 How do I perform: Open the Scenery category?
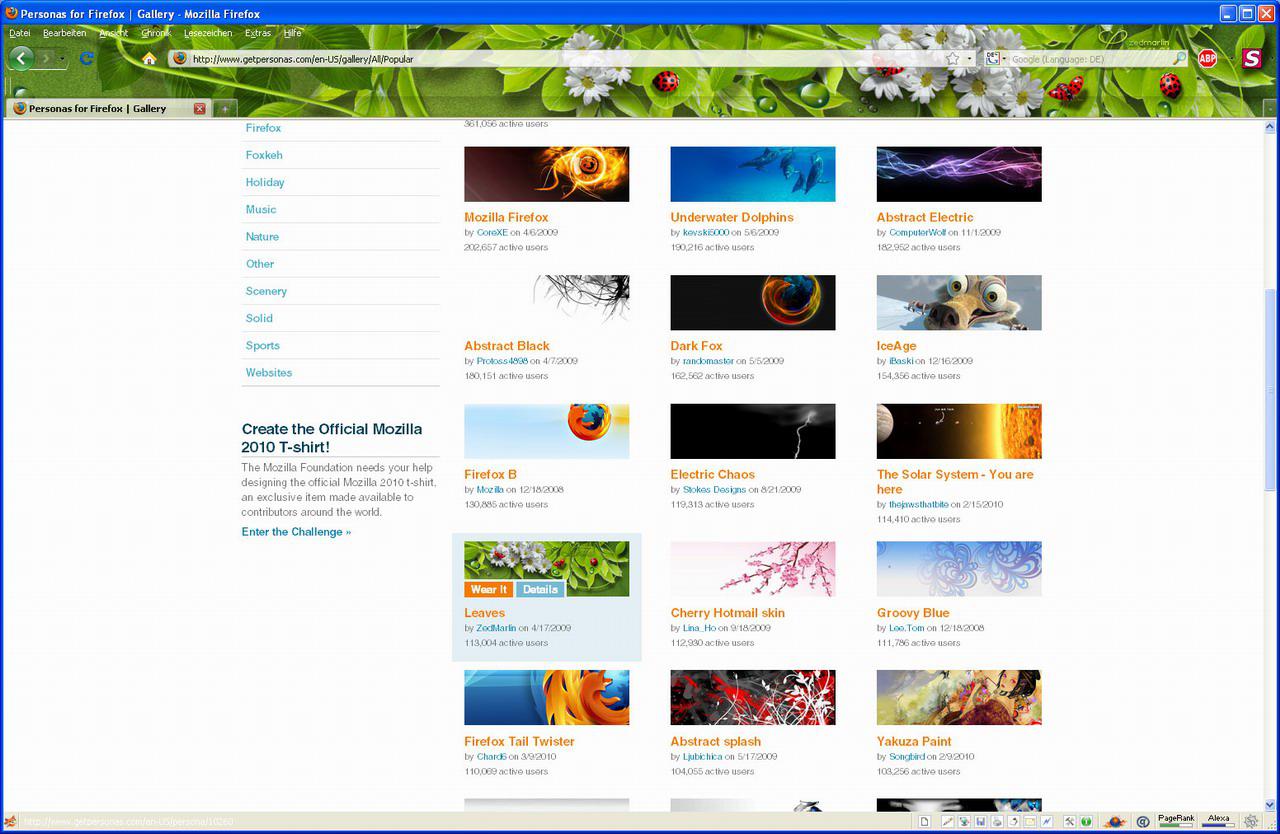266,291
